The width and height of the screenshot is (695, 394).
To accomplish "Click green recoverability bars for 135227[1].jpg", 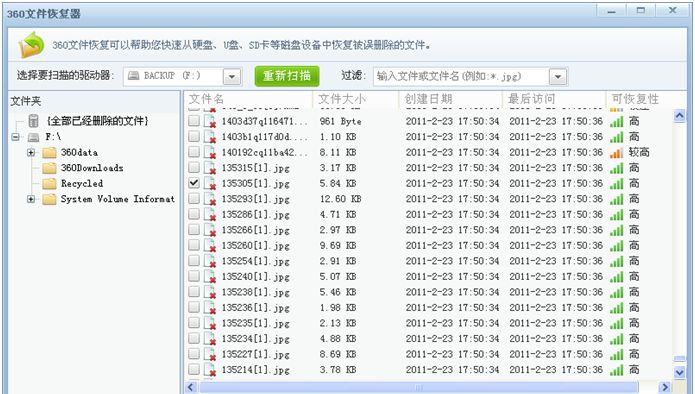I will [617, 355].
